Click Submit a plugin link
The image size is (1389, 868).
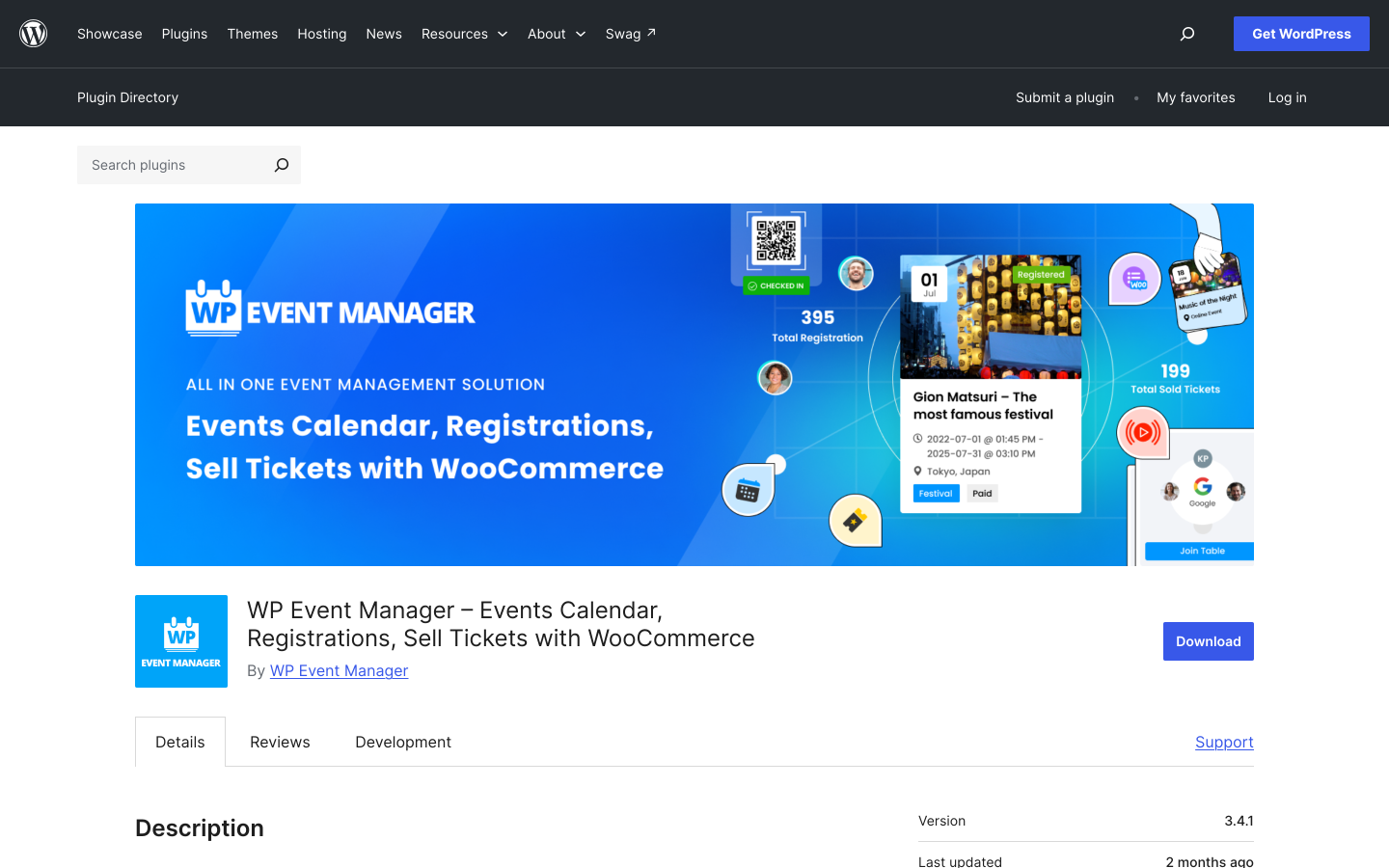1065,97
